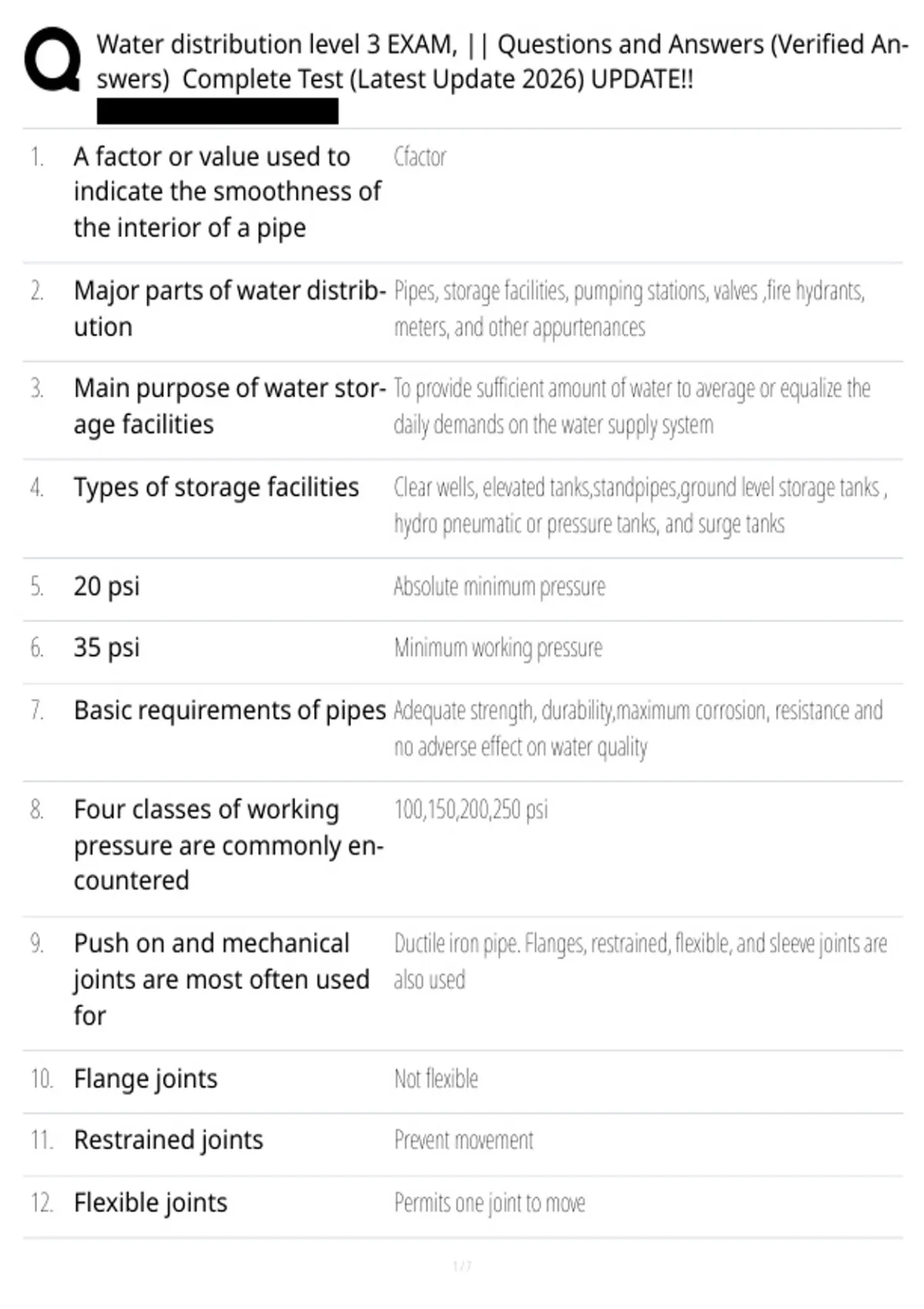Click the '20 psi' term

[107, 587]
